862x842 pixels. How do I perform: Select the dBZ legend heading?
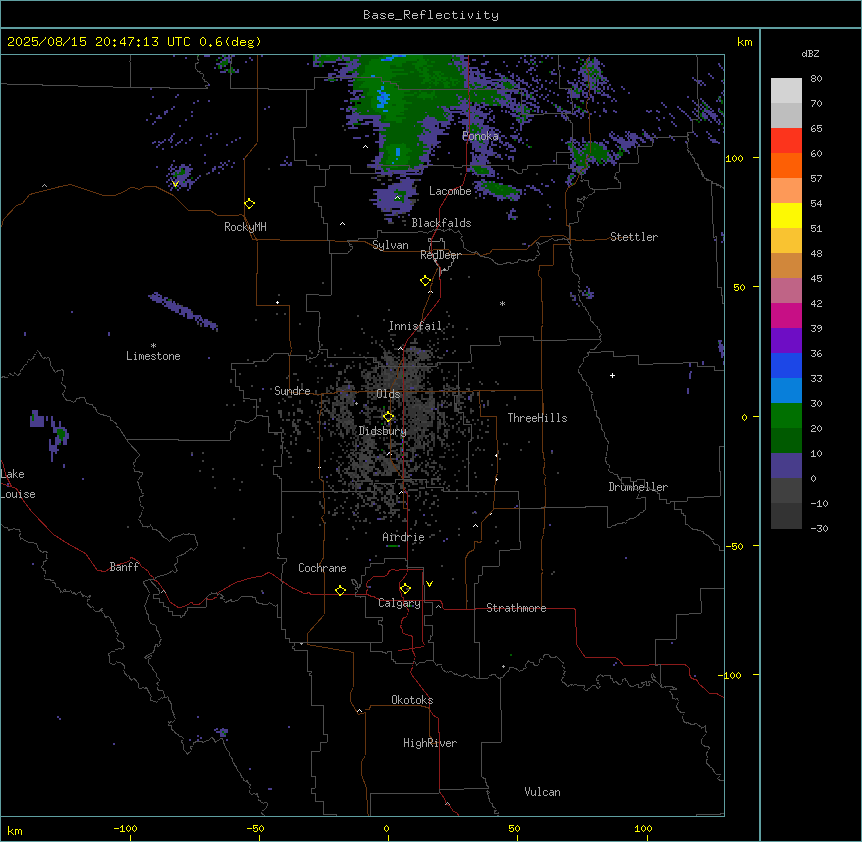click(810, 54)
